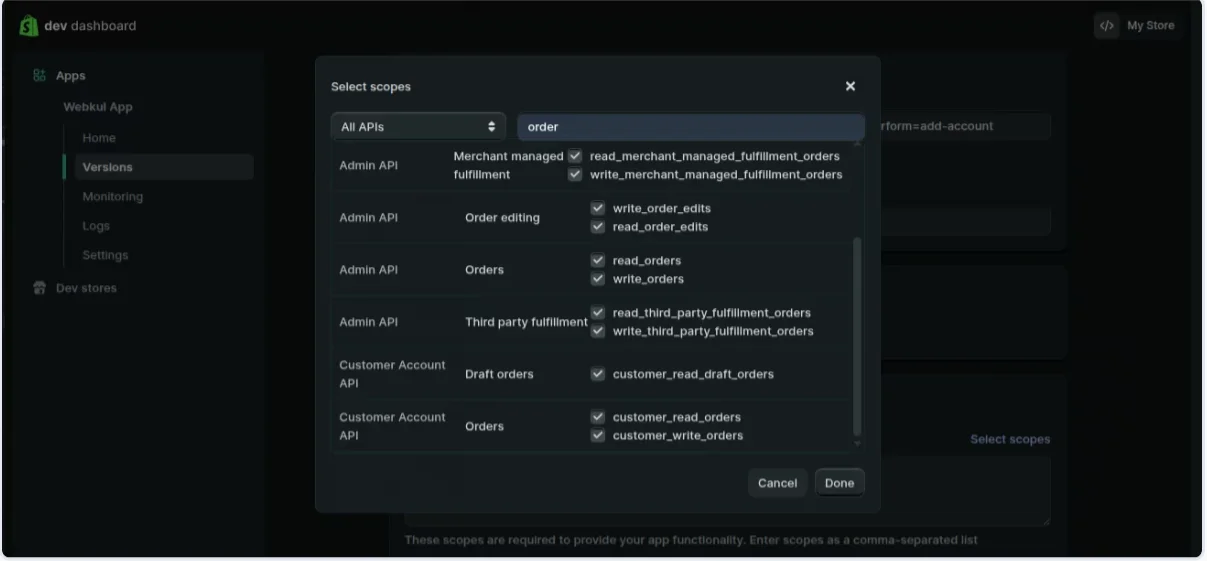Click the Select scopes link
Viewport: 1207px width, 561px height.
[x=1010, y=439]
